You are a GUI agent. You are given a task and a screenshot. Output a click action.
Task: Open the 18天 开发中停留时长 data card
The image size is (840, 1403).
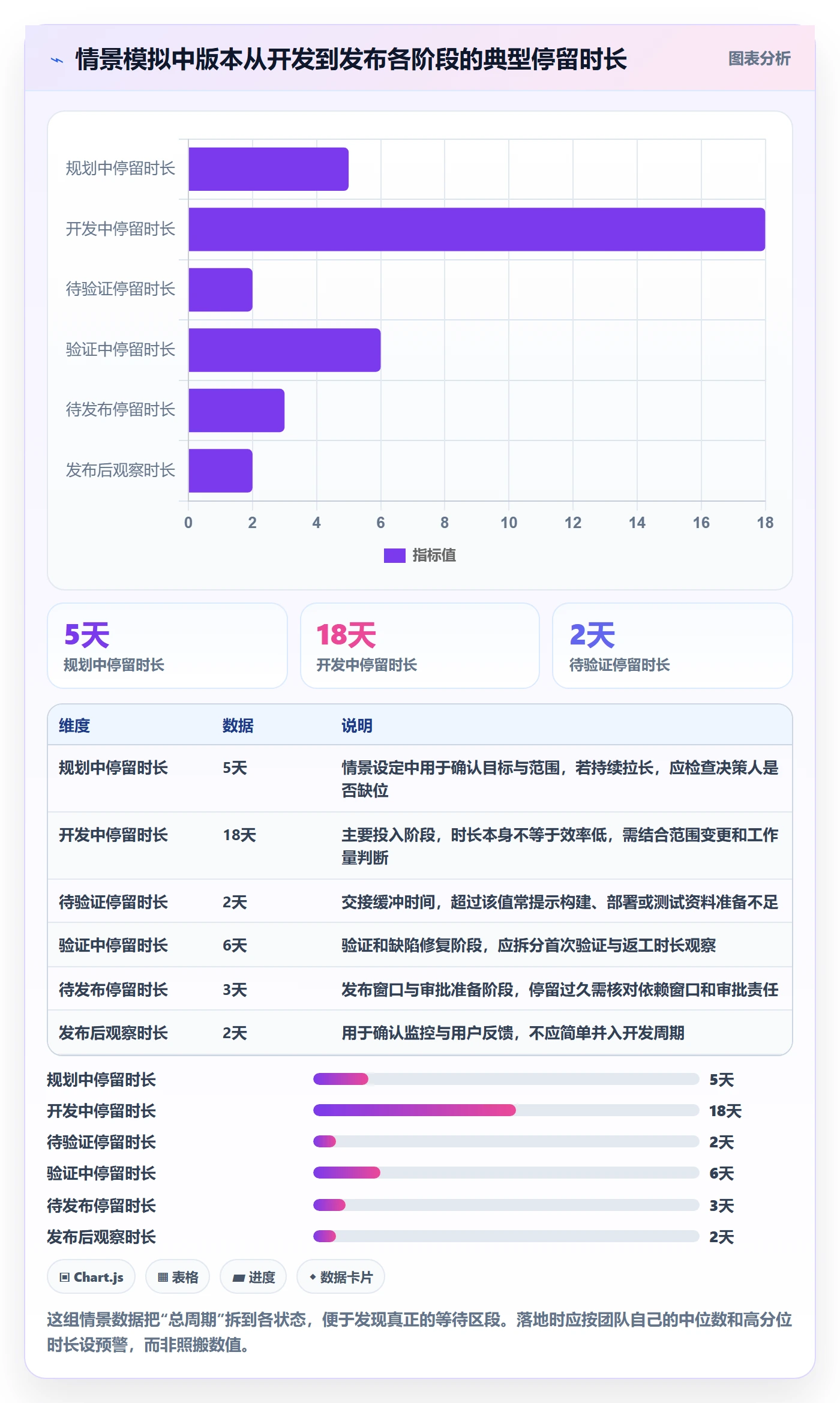[x=420, y=646]
